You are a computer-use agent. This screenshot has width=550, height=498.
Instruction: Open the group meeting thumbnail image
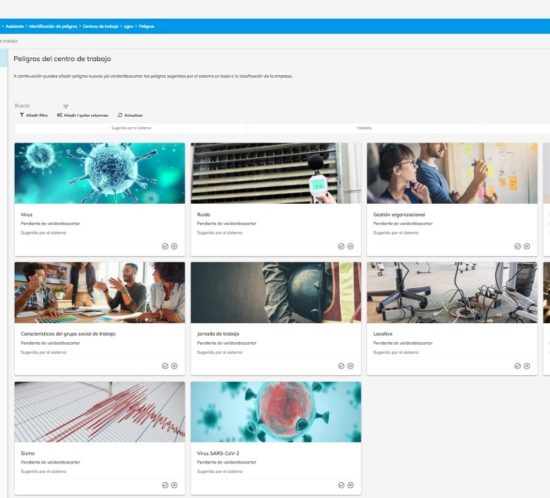(100, 292)
